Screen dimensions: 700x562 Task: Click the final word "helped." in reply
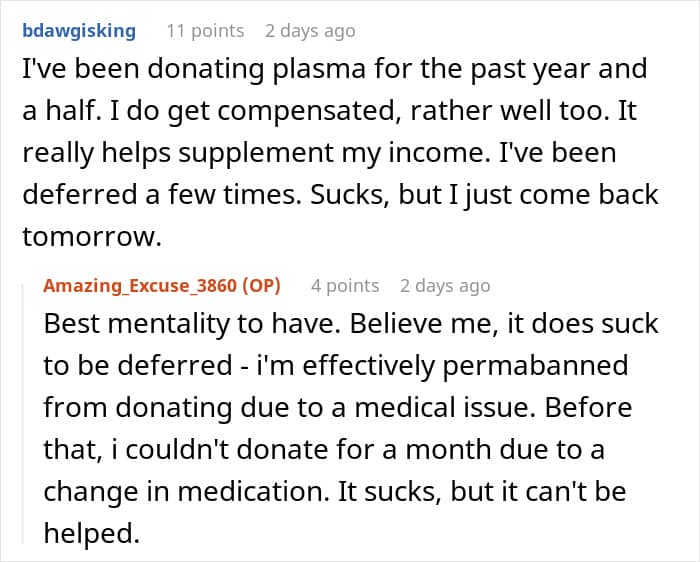pos(92,533)
